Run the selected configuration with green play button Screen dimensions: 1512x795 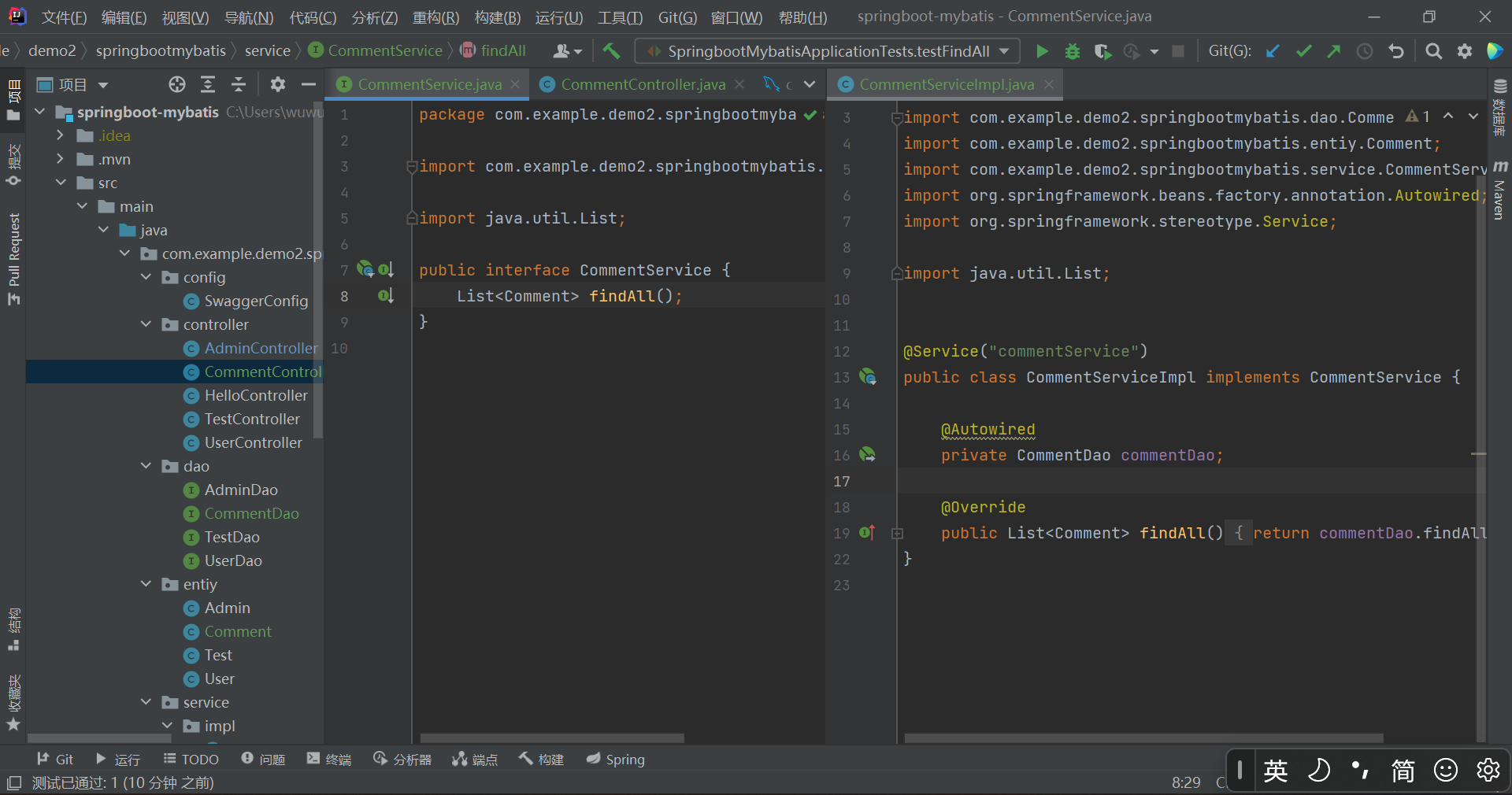[x=1042, y=51]
